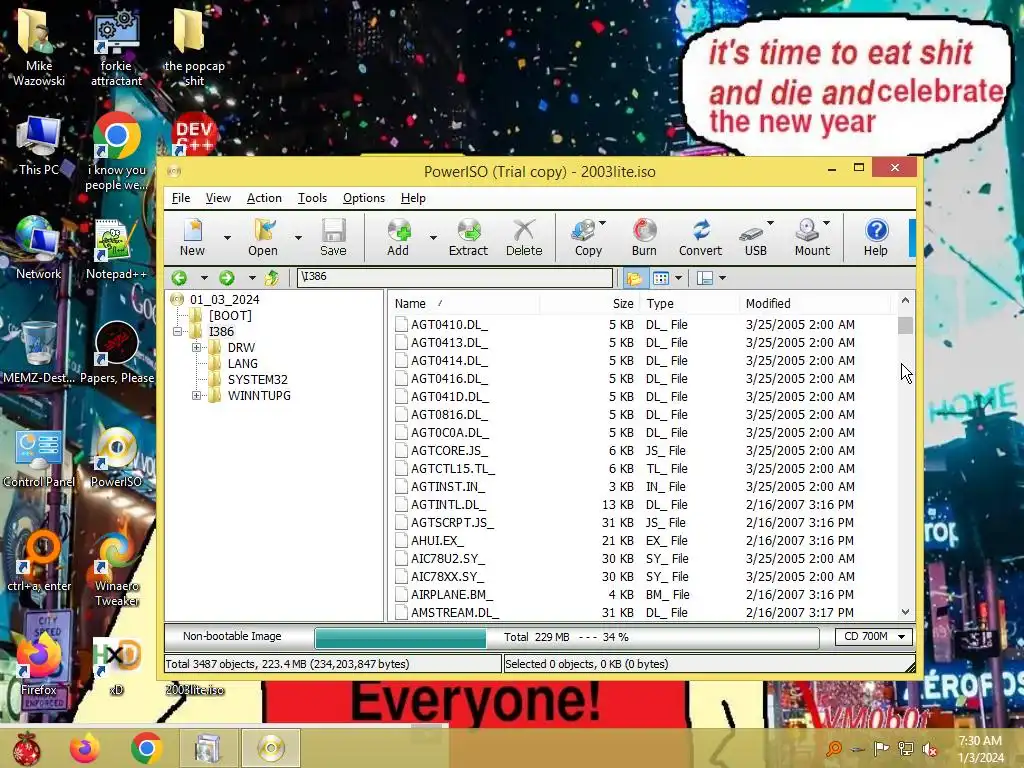1024x768 pixels.
Task: Collapse the I386 folder in the tree
Action: pyautogui.click(x=178, y=332)
